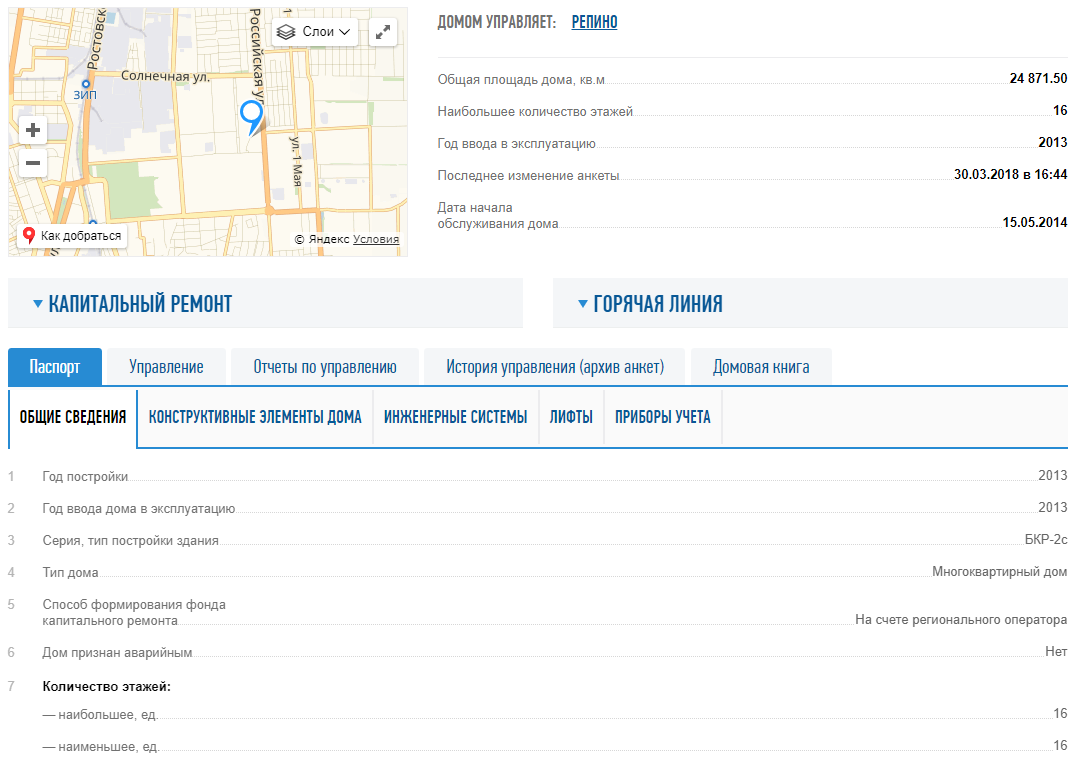Screen dimensions: 1083x760
Task: Open История управления (архив анкет) tab
Action: point(555,367)
